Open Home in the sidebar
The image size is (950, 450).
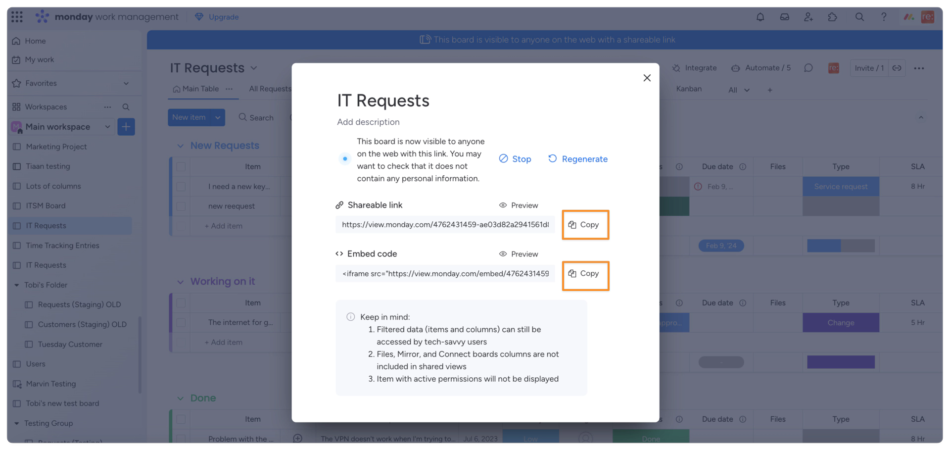[x=29, y=41]
